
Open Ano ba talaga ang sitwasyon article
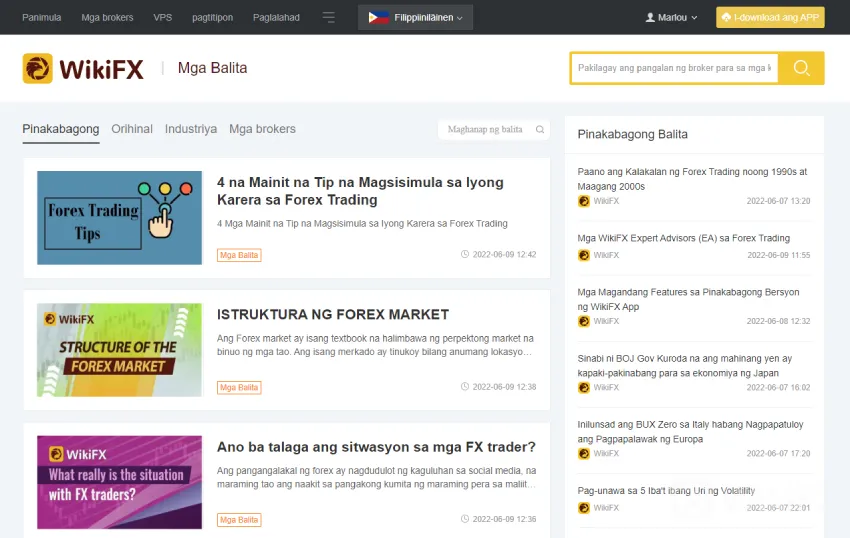(x=376, y=447)
